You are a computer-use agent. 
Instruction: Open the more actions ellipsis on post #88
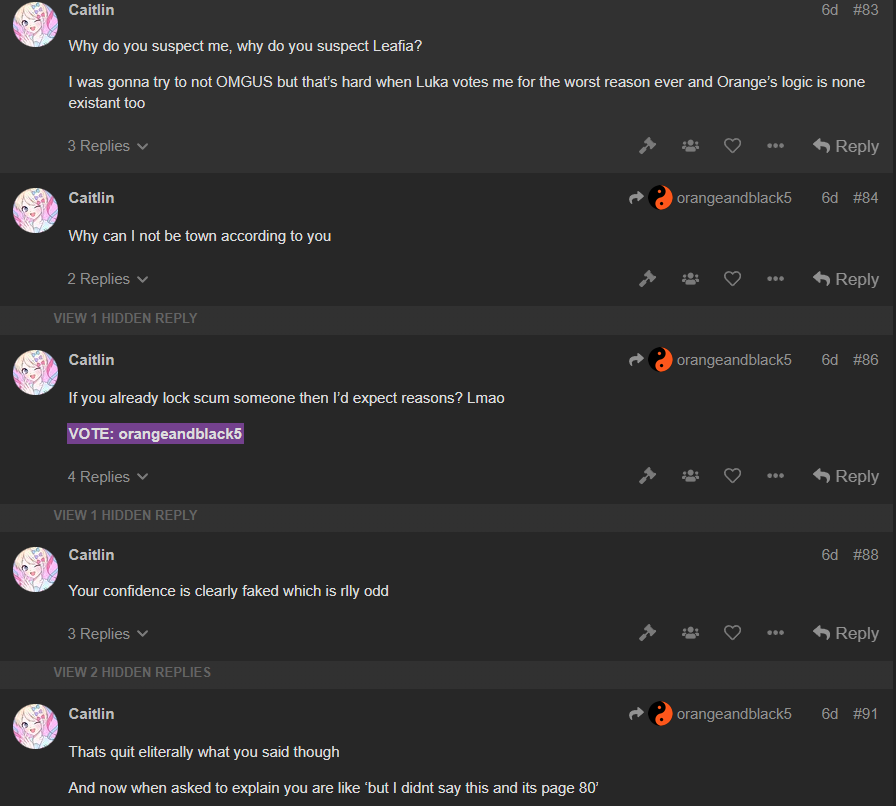point(775,633)
